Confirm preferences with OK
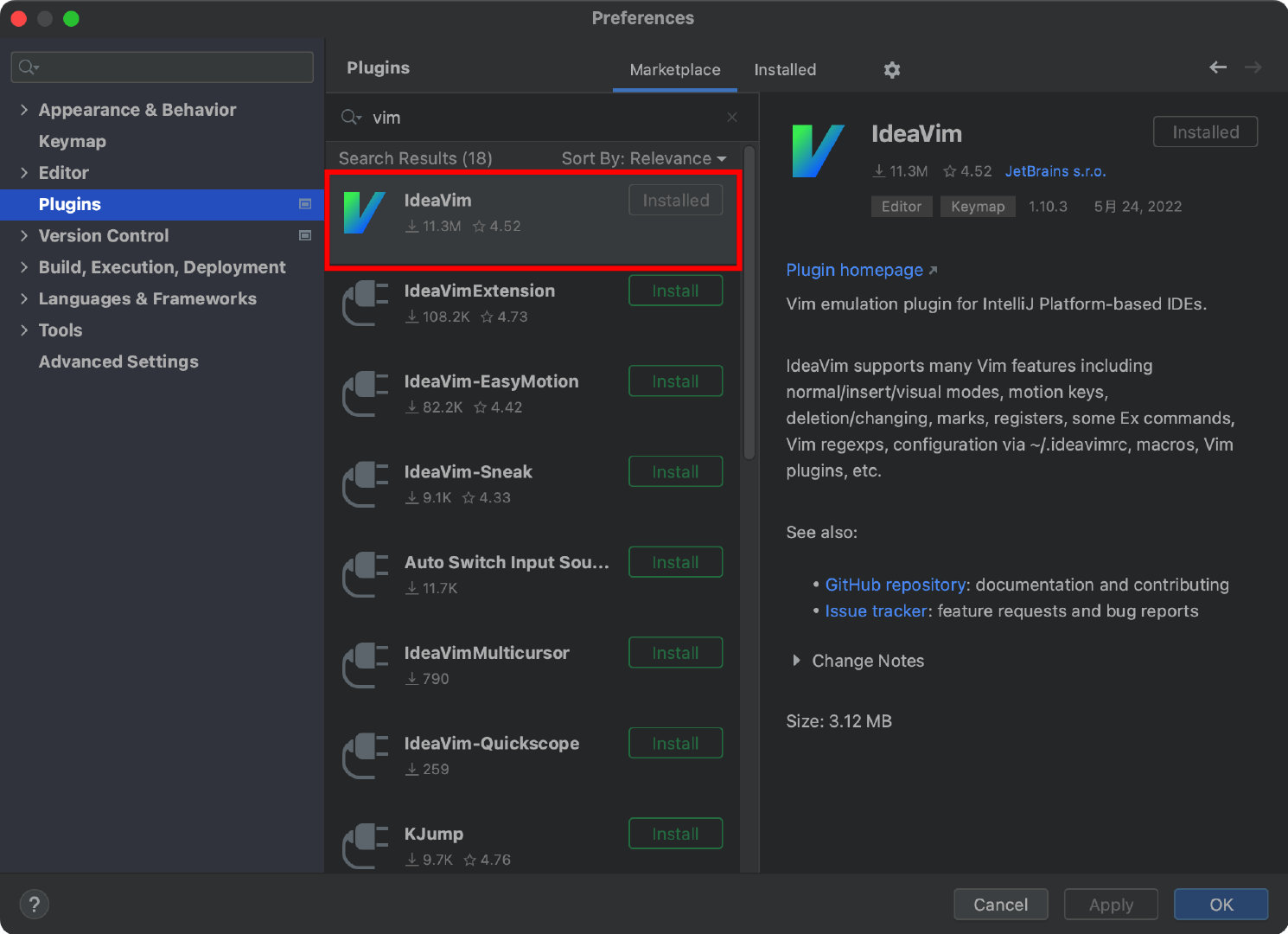1288x934 pixels. pyautogui.click(x=1221, y=905)
